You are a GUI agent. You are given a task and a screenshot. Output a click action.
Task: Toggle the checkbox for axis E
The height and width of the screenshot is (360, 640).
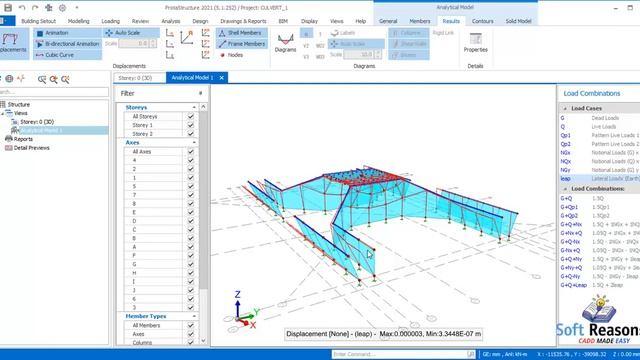tap(191, 212)
